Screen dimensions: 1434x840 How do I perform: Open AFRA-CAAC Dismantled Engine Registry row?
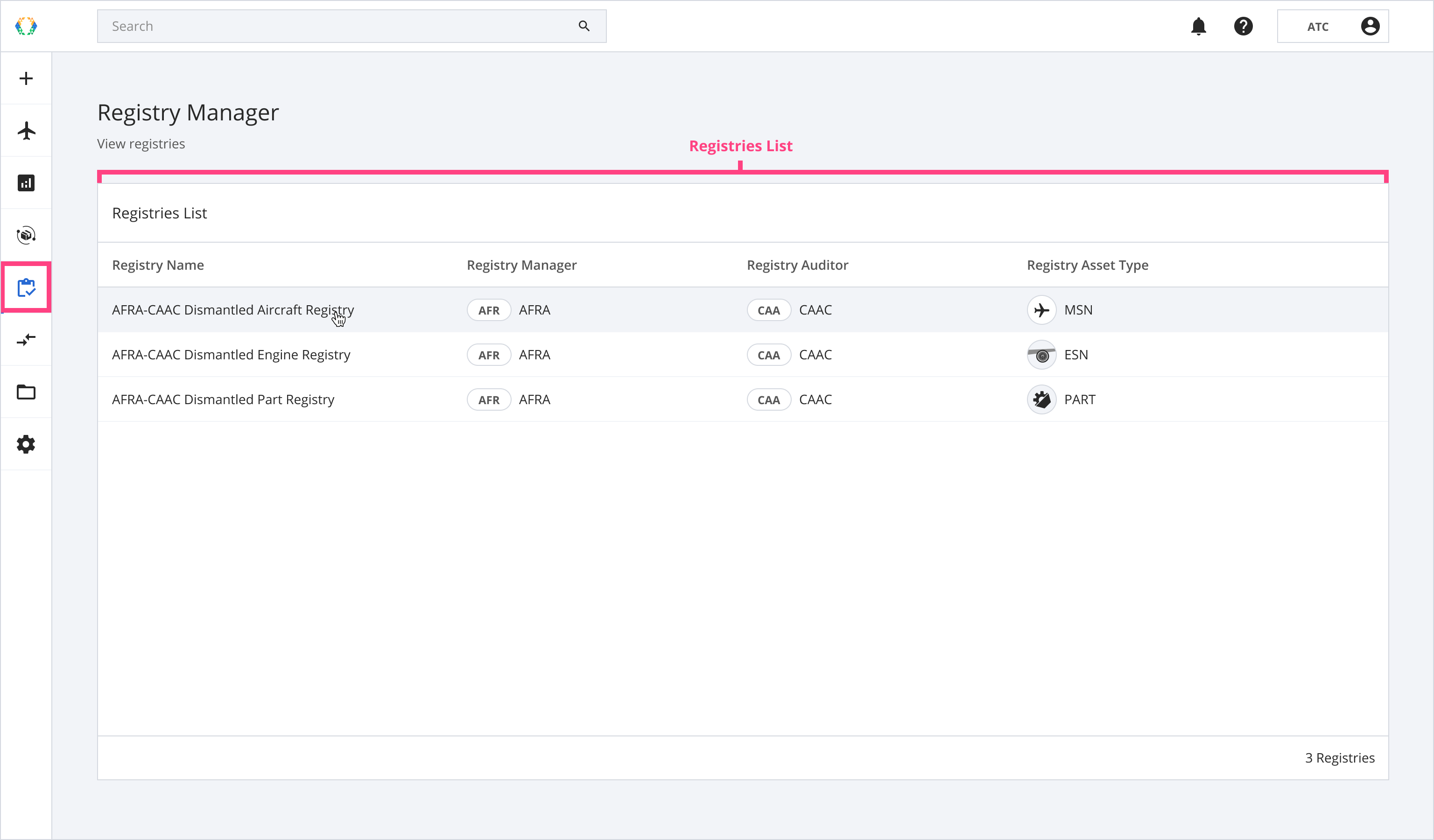click(x=231, y=355)
